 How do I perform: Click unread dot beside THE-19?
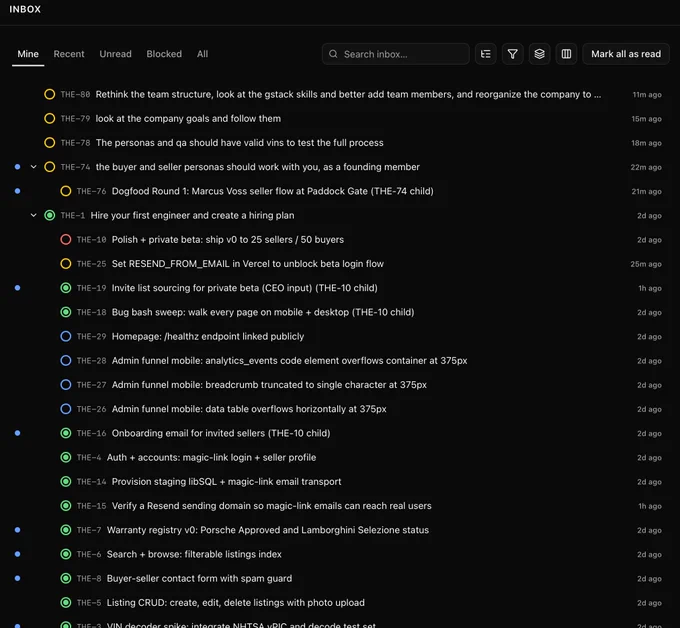[17, 288]
